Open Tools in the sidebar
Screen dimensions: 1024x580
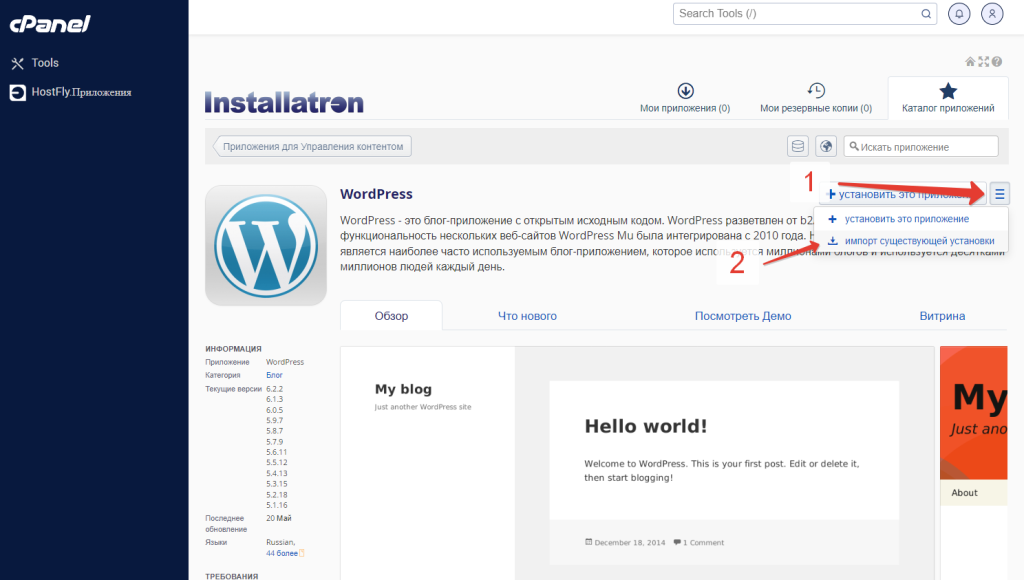pos(35,63)
